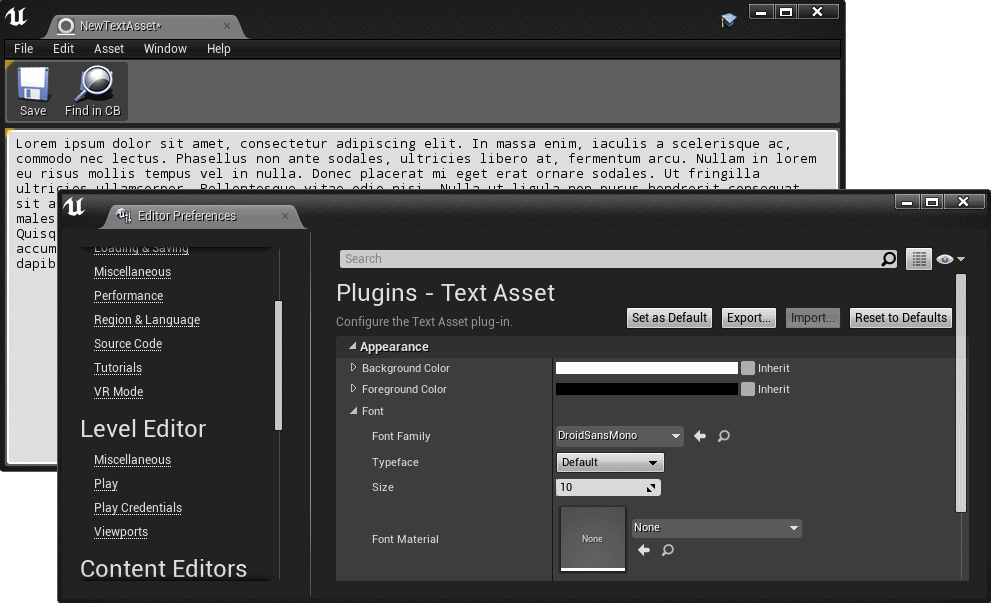This screenshot has height=603, width=991.
Task: Click the Save icon in text asset toolbar
Action: tap(33, 84)
